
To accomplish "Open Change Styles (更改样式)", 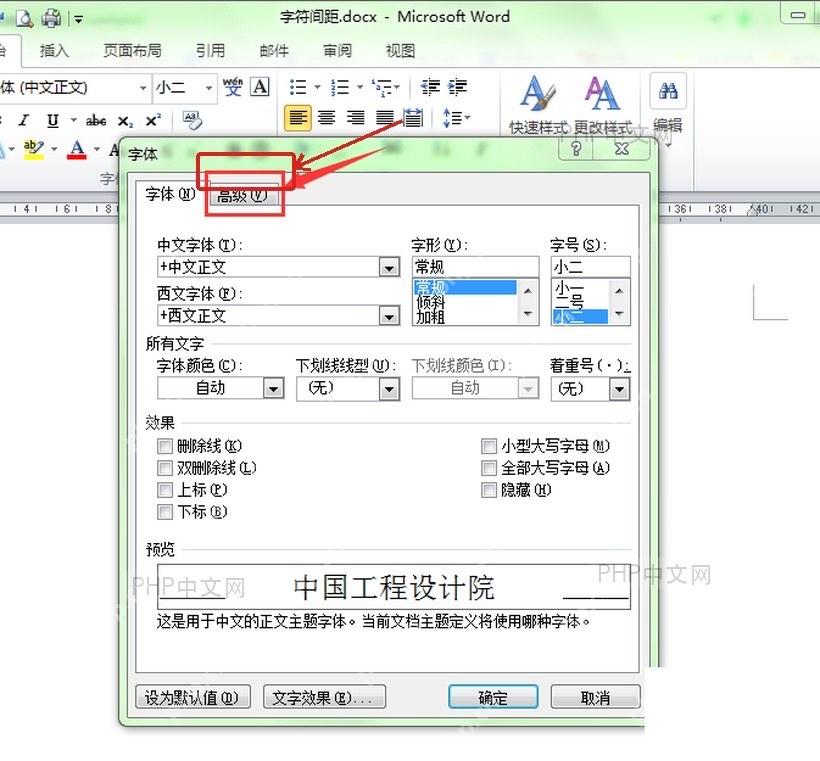I will 602,105.
